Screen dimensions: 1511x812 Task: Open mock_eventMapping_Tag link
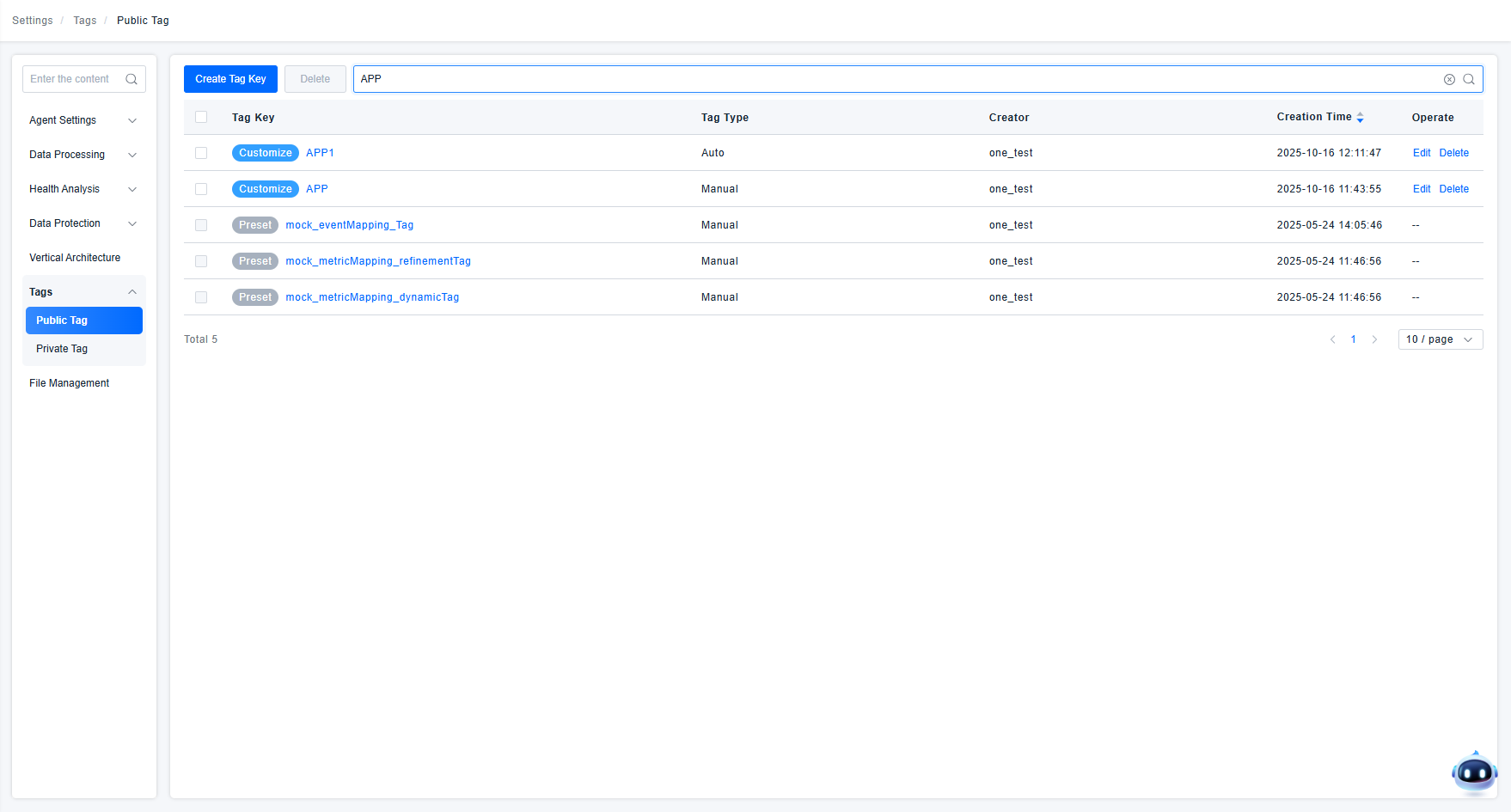349,225
